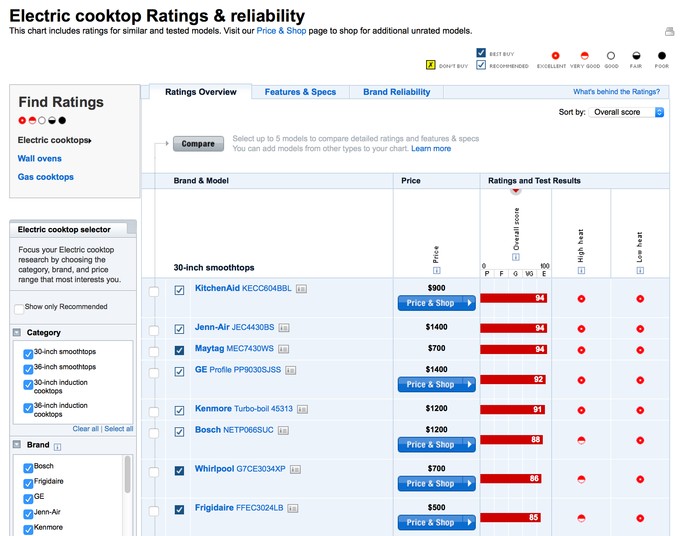Click info icon under Low heat header
680x536 pixels.
(640, 271)
